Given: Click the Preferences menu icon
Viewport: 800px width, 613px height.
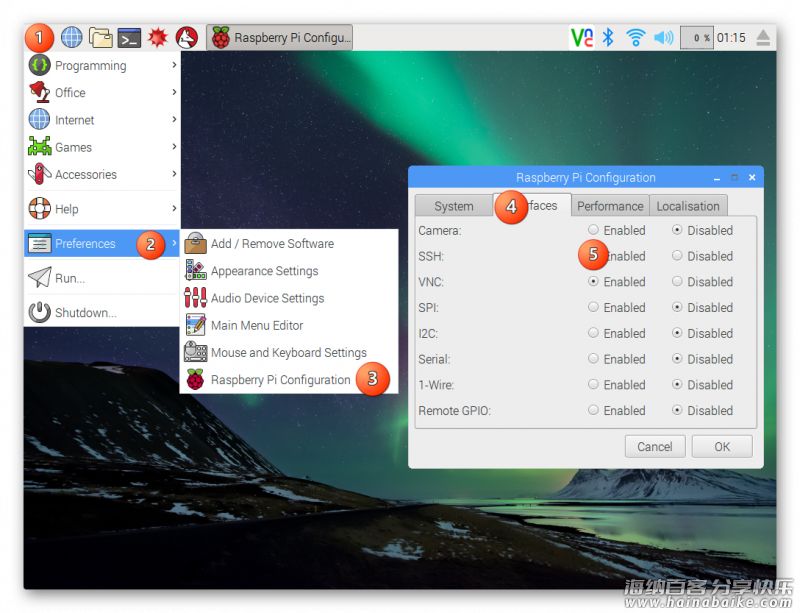Looking at the screenshot, I should tap(39, 243).
